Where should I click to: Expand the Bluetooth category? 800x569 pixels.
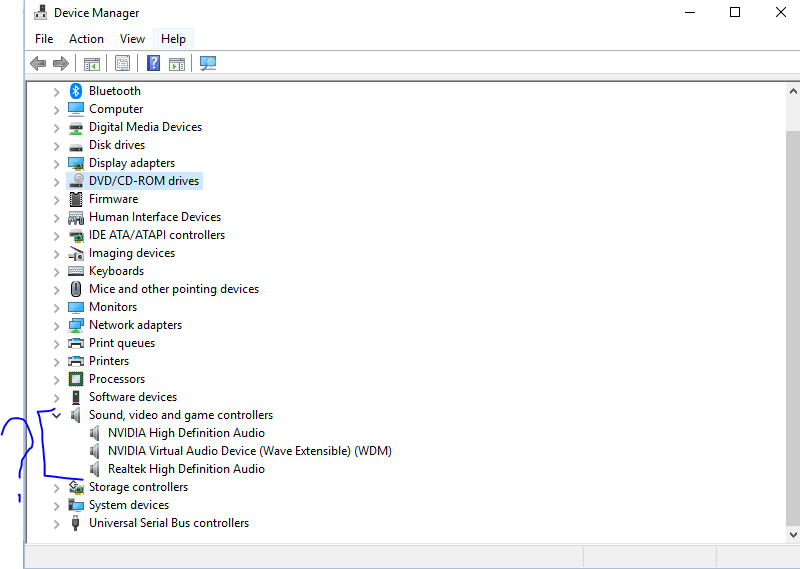[x=57, y=92]
